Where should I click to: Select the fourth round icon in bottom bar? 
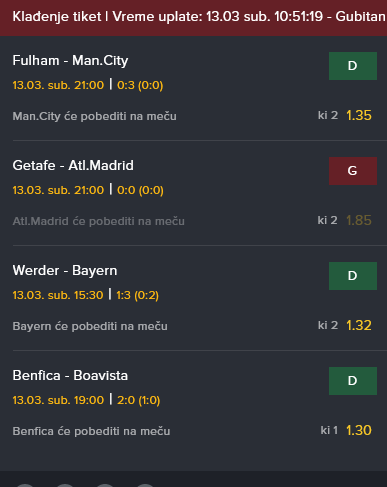click(x=145, y=485)
